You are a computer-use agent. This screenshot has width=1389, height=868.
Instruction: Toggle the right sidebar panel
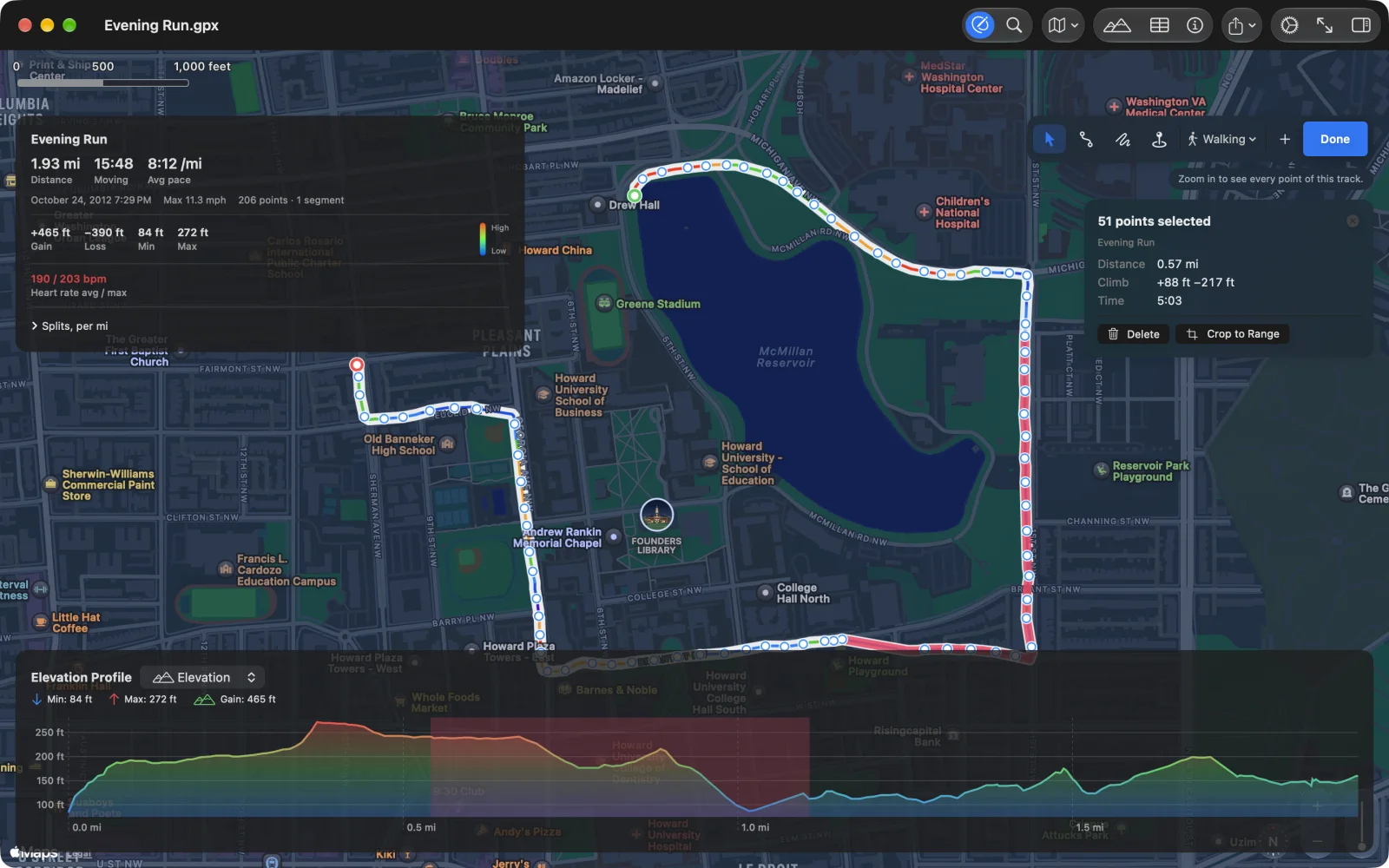point(1360,25)
